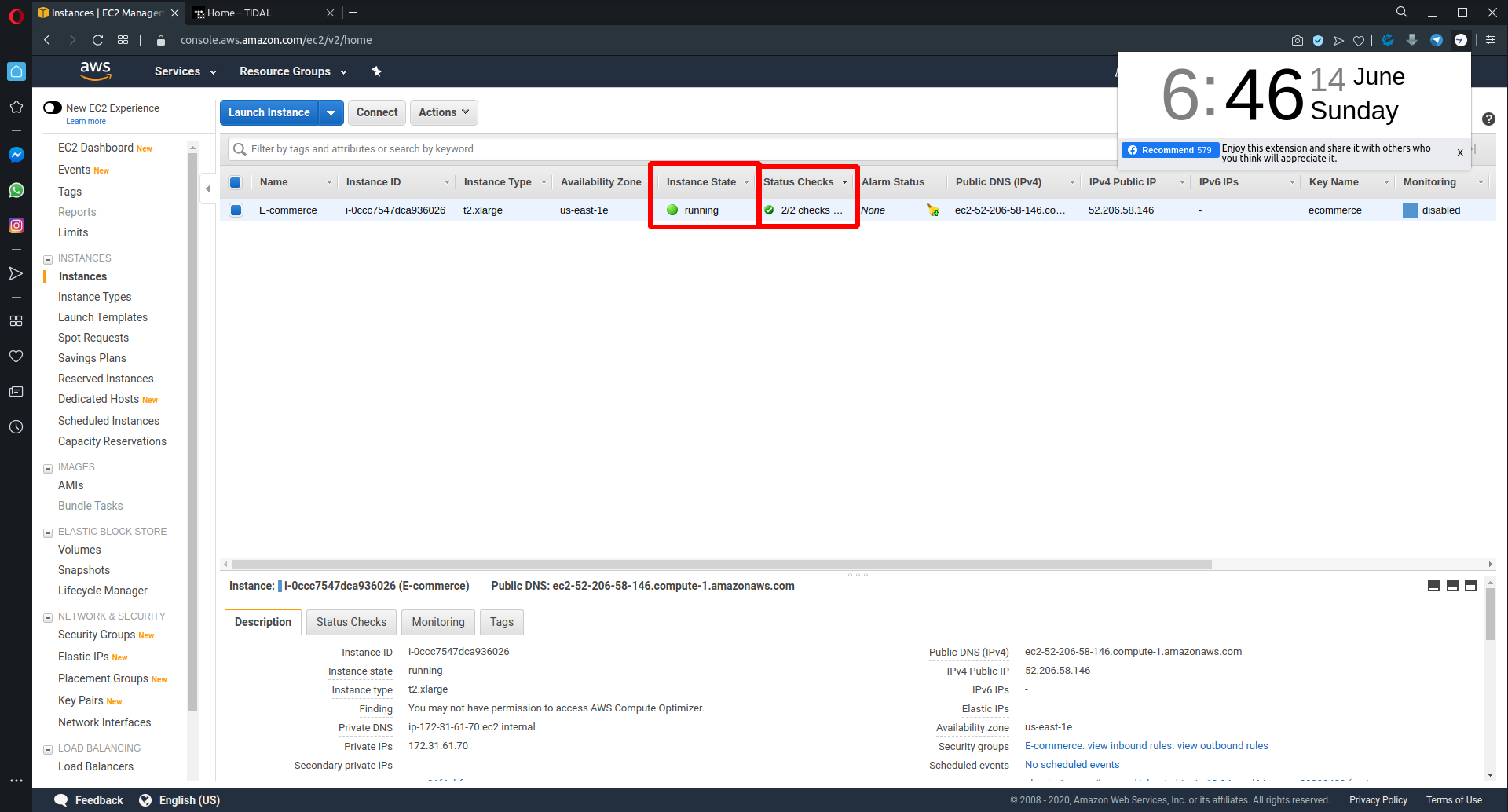Click the AWS logo home icon
The width and height of the screenshot is (1508, 812).
[x=96, y=71]
